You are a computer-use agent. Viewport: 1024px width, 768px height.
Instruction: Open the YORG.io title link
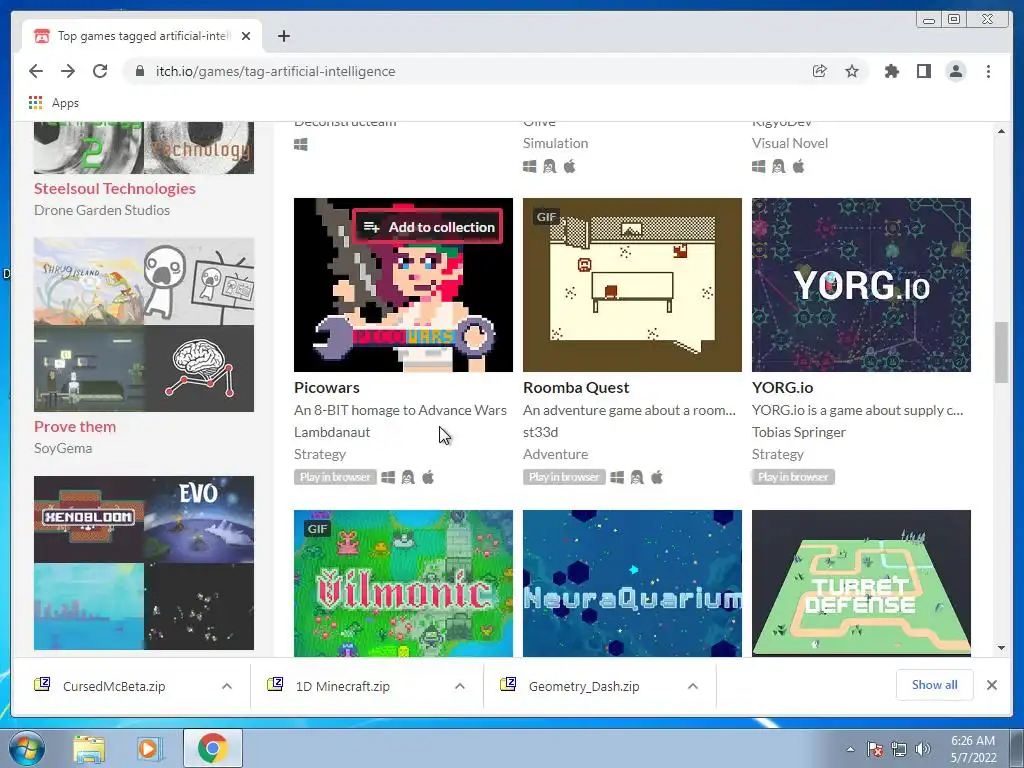pos(782,387)
